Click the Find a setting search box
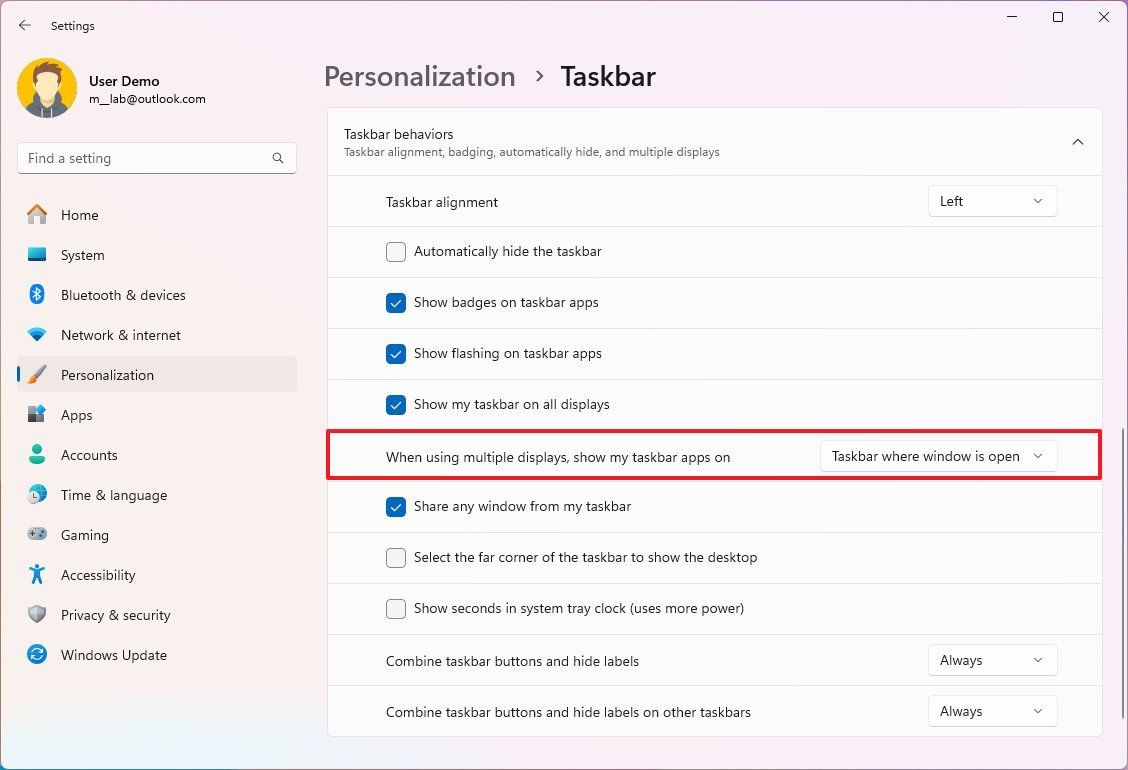 pyautogui.click(x=156, y=158)
